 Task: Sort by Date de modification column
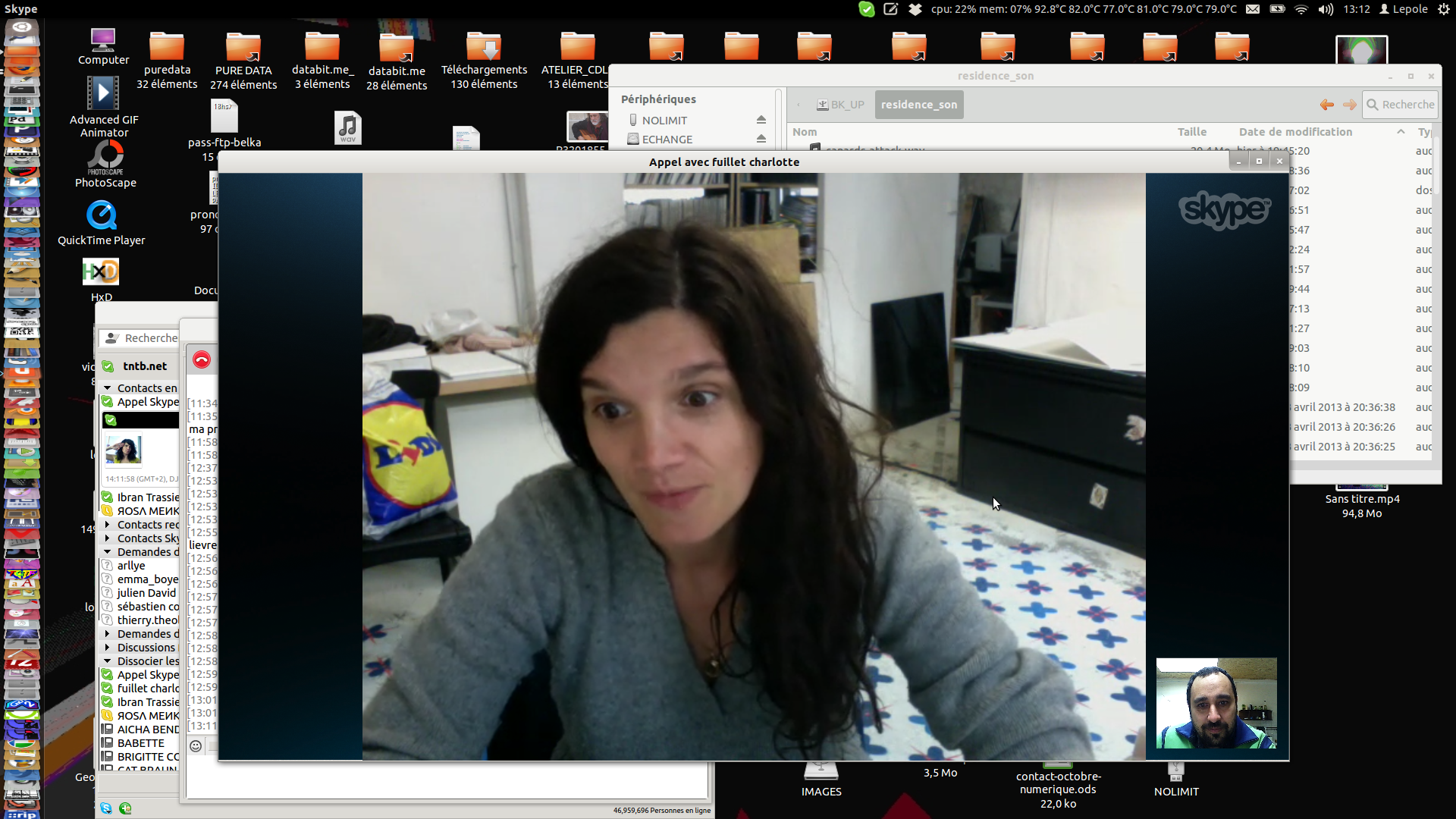[x=1295, y=132]
